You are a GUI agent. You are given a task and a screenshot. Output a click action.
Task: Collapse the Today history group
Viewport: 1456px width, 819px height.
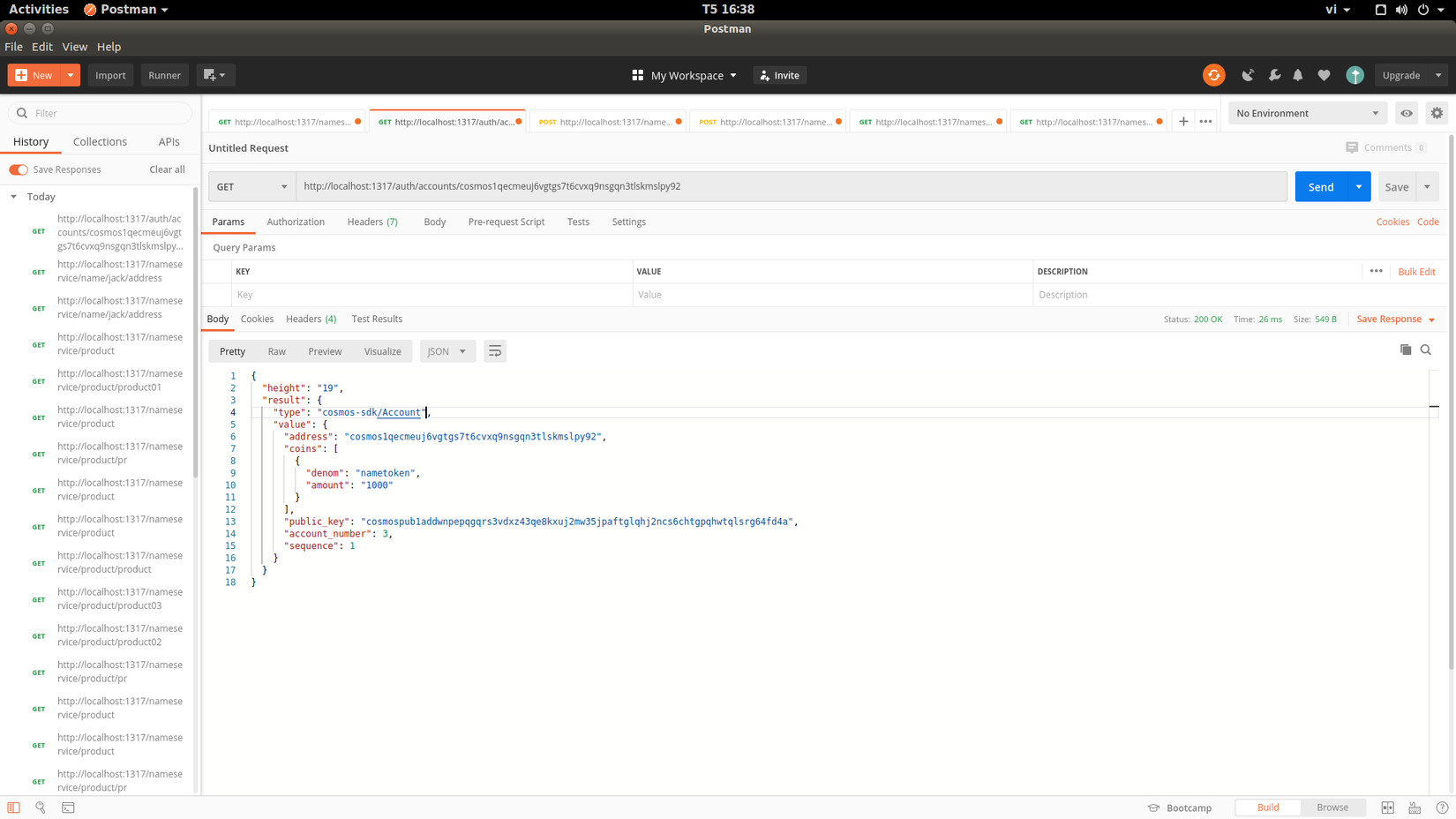(x=14, y=197)
